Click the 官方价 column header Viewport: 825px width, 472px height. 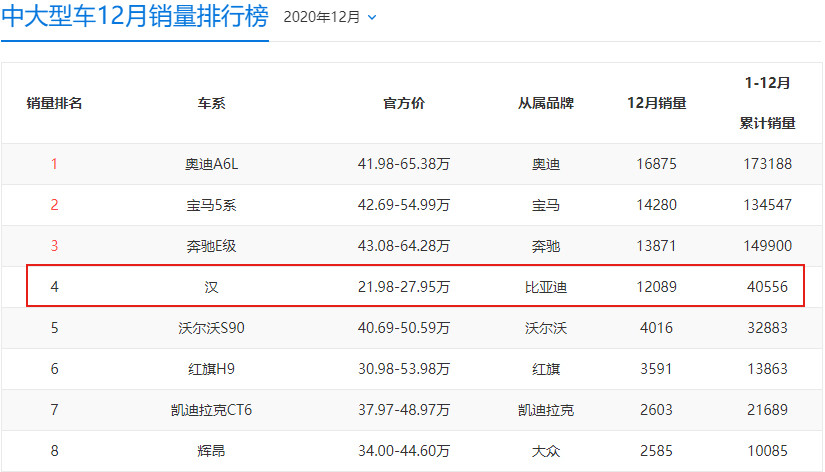404,103
